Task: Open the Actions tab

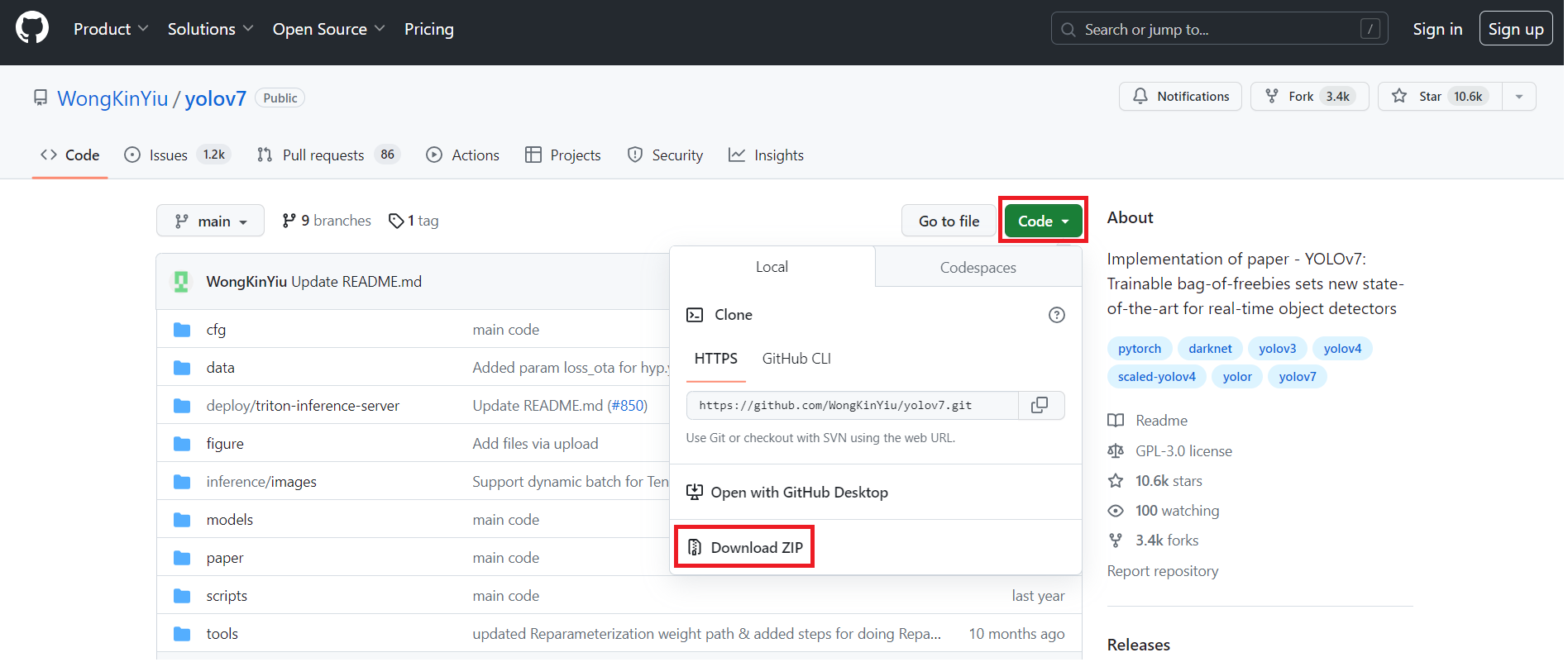Action: (x=462, y=155)
